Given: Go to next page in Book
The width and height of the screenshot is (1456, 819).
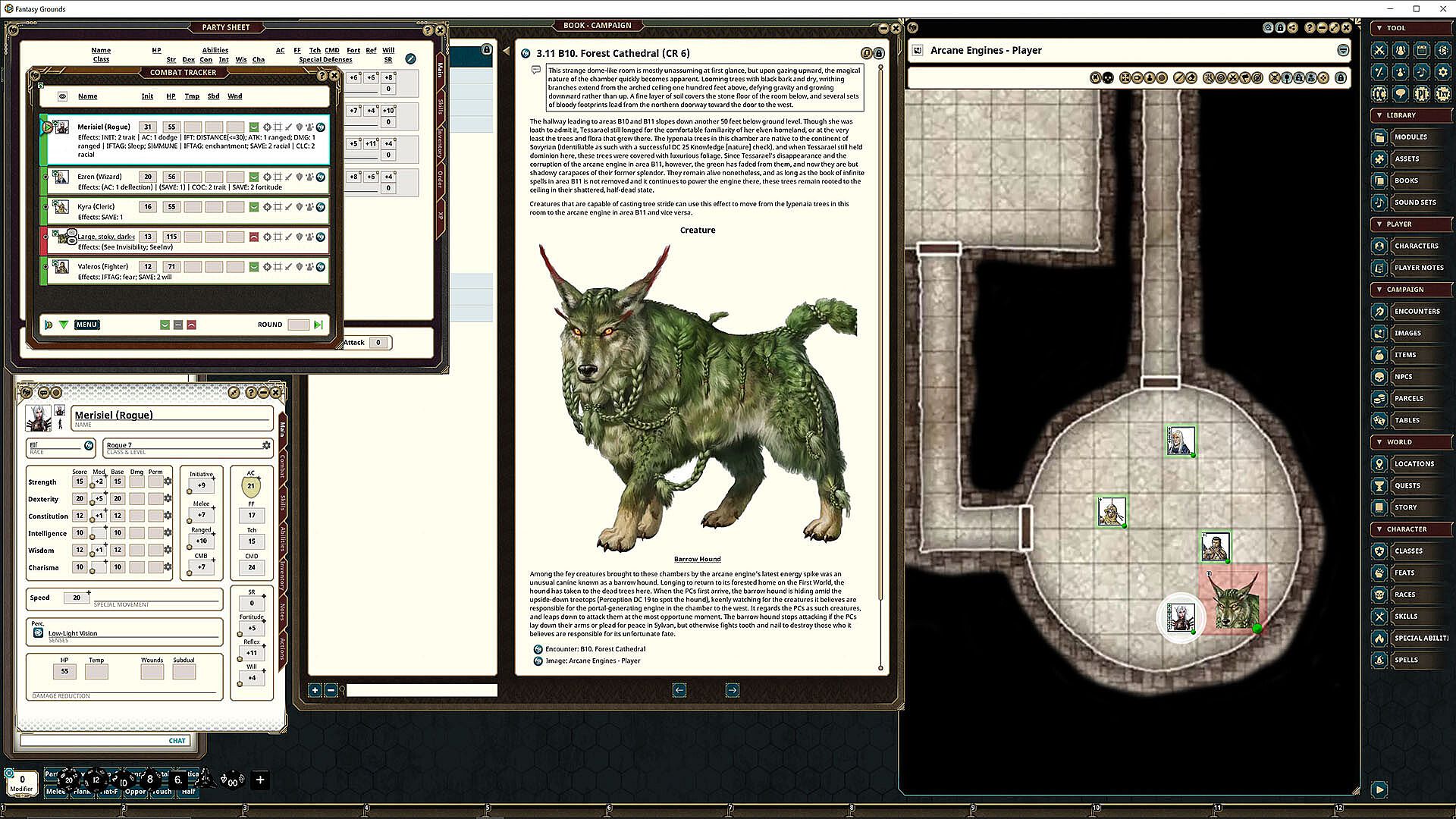Looking at the screenshot, I should (732, 690).
